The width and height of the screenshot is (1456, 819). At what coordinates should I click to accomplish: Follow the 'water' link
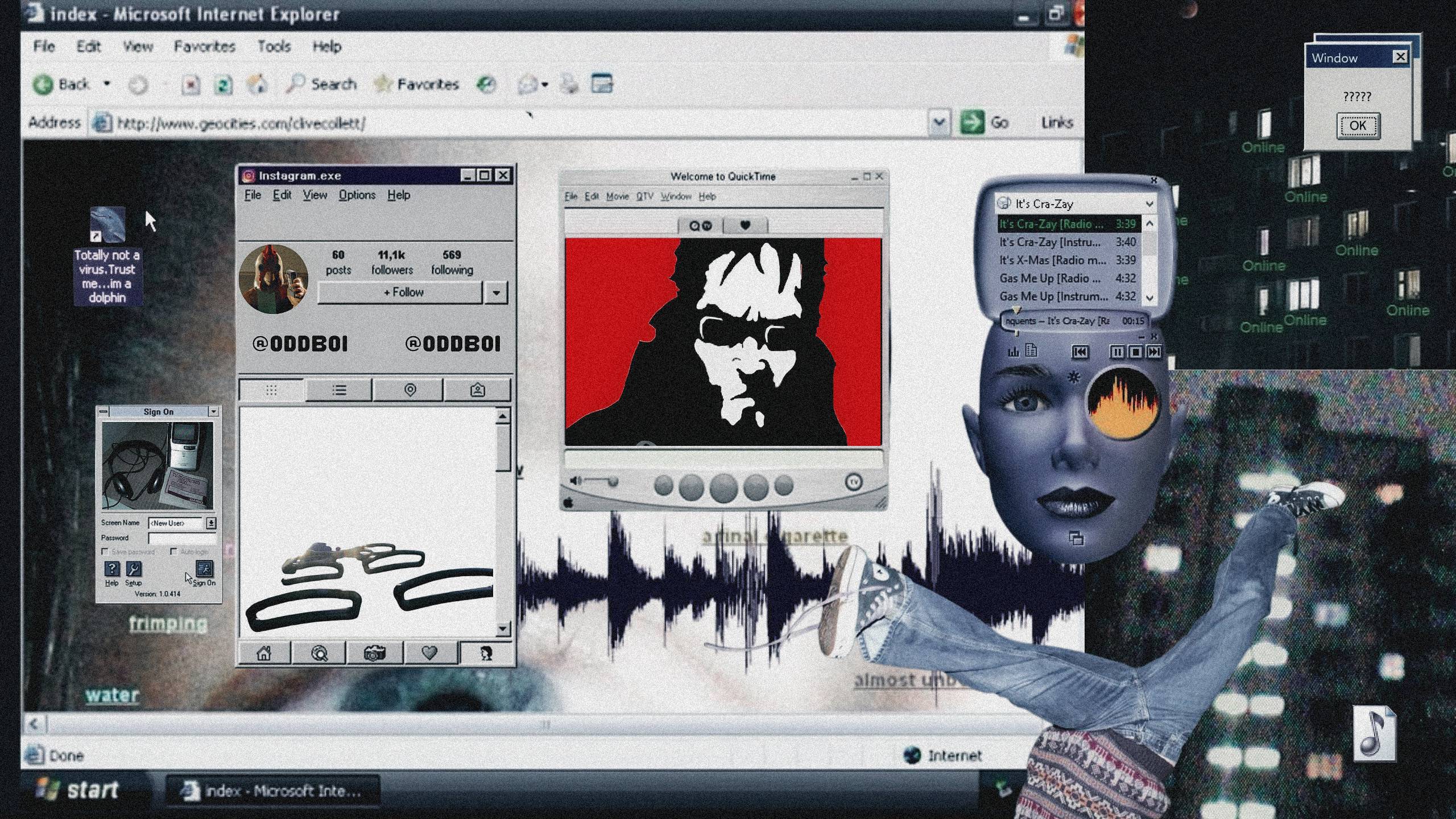[x=113, y=695]
